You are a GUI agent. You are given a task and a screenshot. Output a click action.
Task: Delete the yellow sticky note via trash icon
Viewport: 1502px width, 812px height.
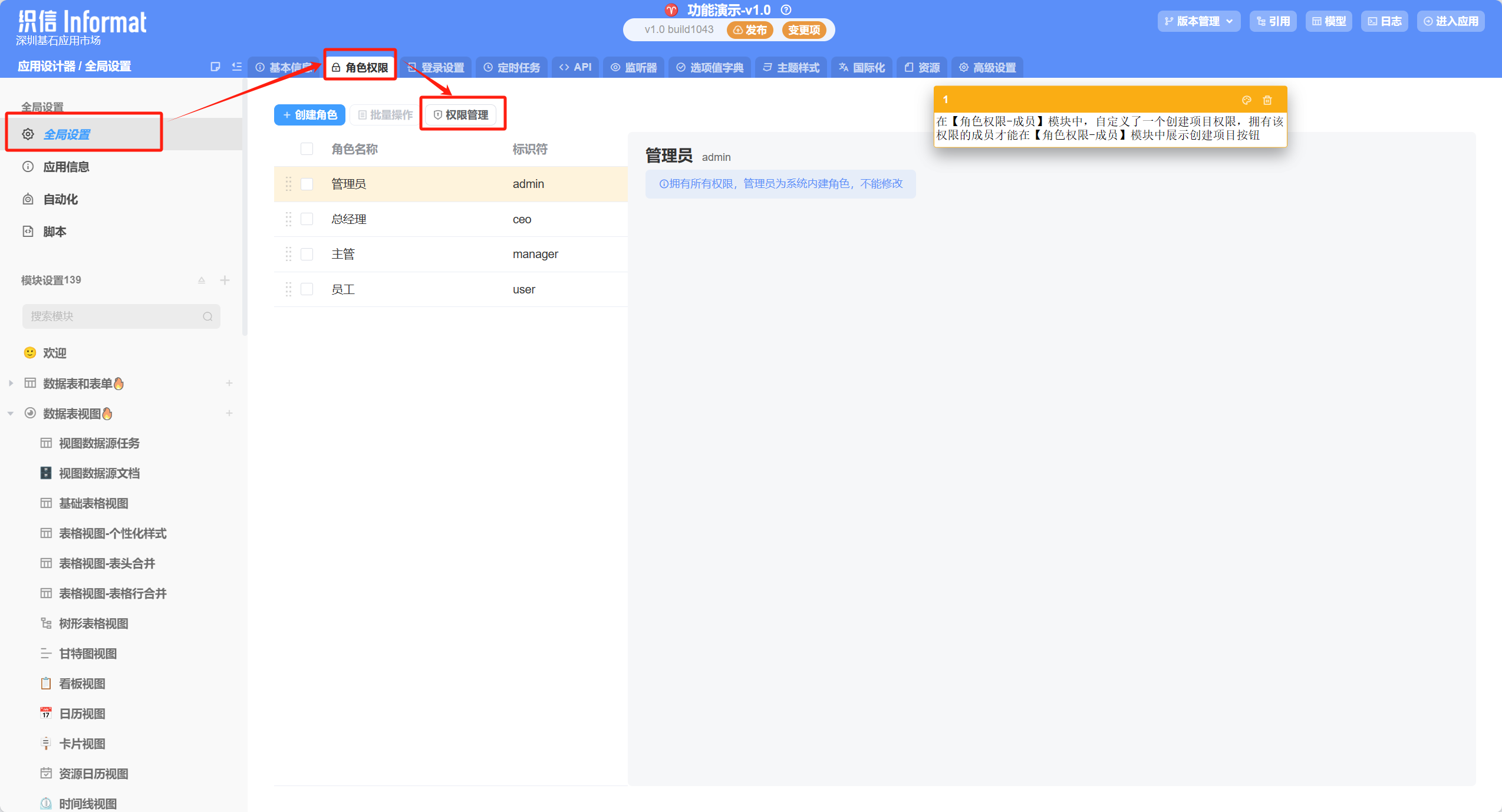point(1267,100)
